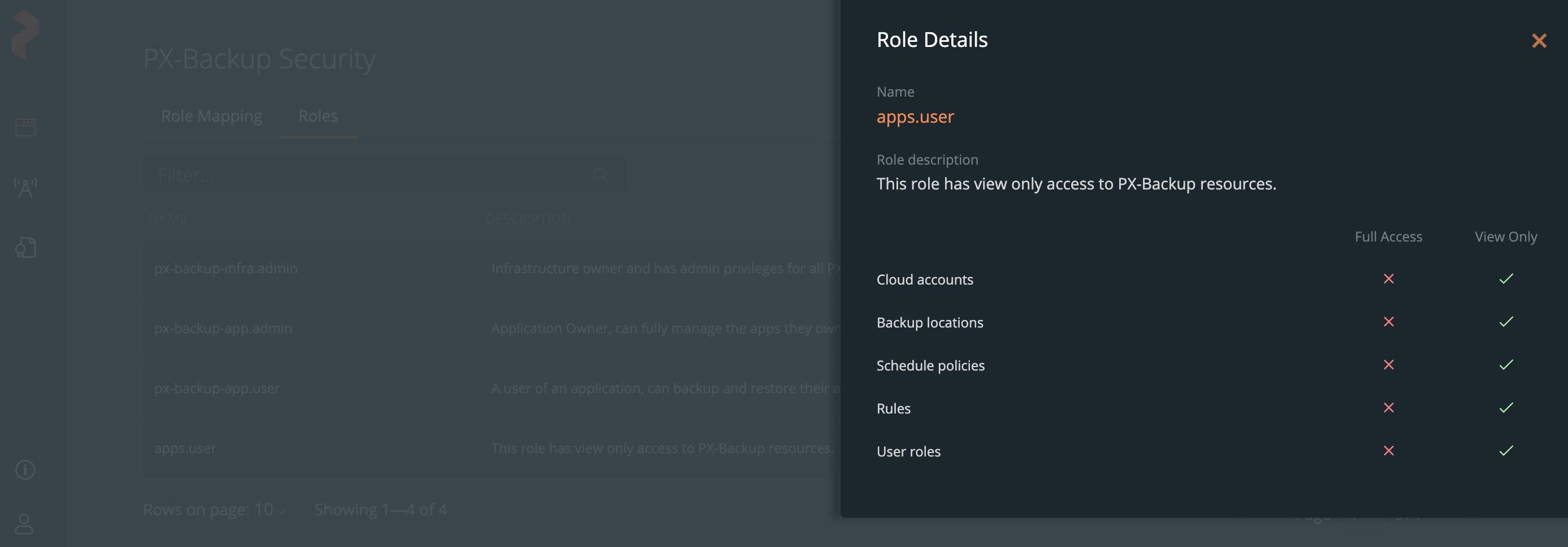Open the px-backup-app.user role row
This screenshot has height=547, width=1568.
(216, 388)
